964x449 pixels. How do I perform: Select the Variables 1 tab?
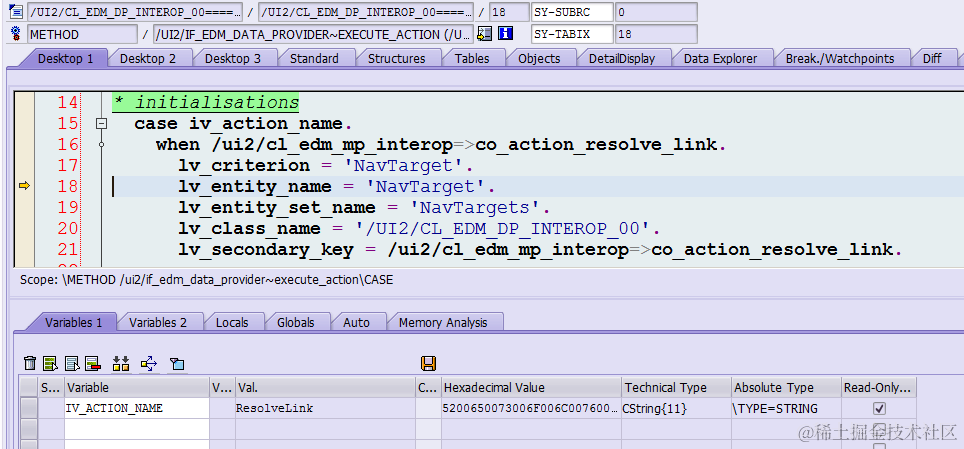coord(73,322)
